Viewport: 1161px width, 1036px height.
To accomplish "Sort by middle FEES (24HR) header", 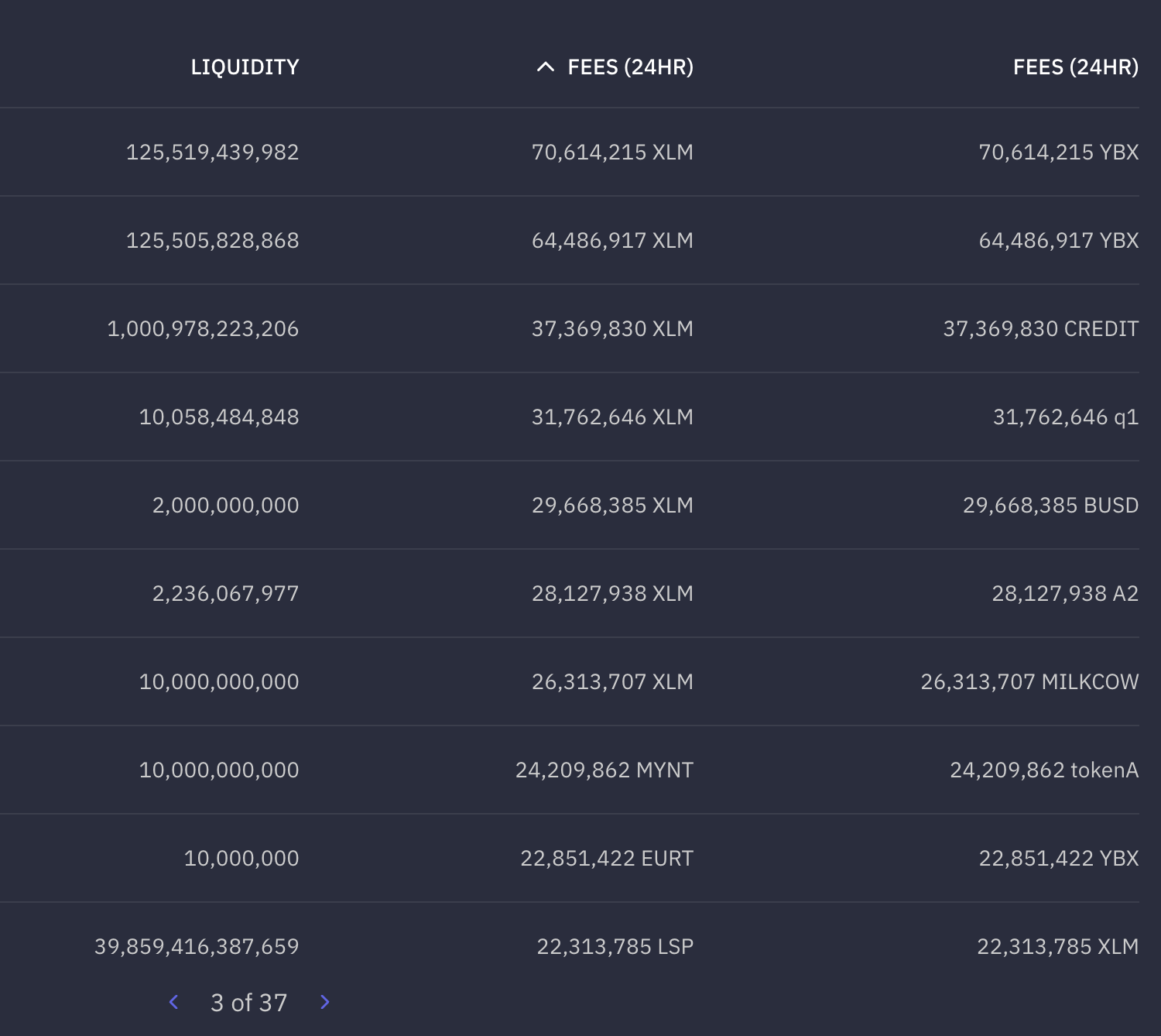I will [630, 67].
